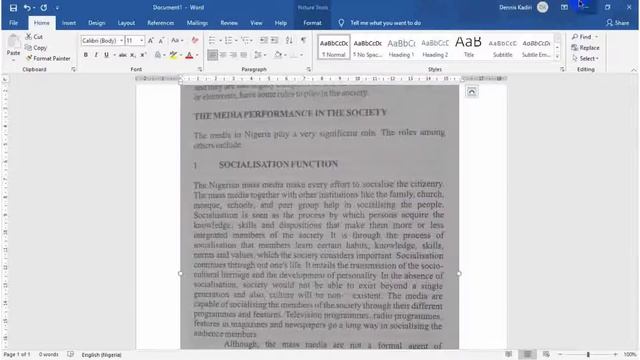Open Text Effects and Typography
Image resolution: width=640 pixels, height=360 pixels.
click(x=158, y=55)
